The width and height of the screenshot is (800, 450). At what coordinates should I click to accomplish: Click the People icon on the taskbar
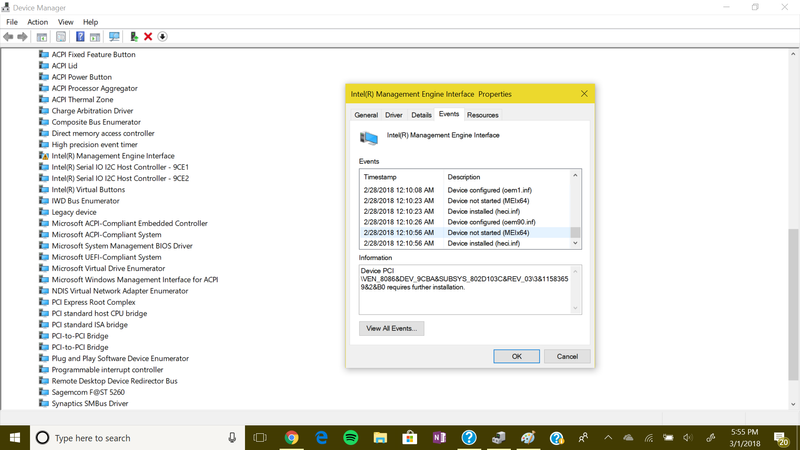click(x=583, y=438)
